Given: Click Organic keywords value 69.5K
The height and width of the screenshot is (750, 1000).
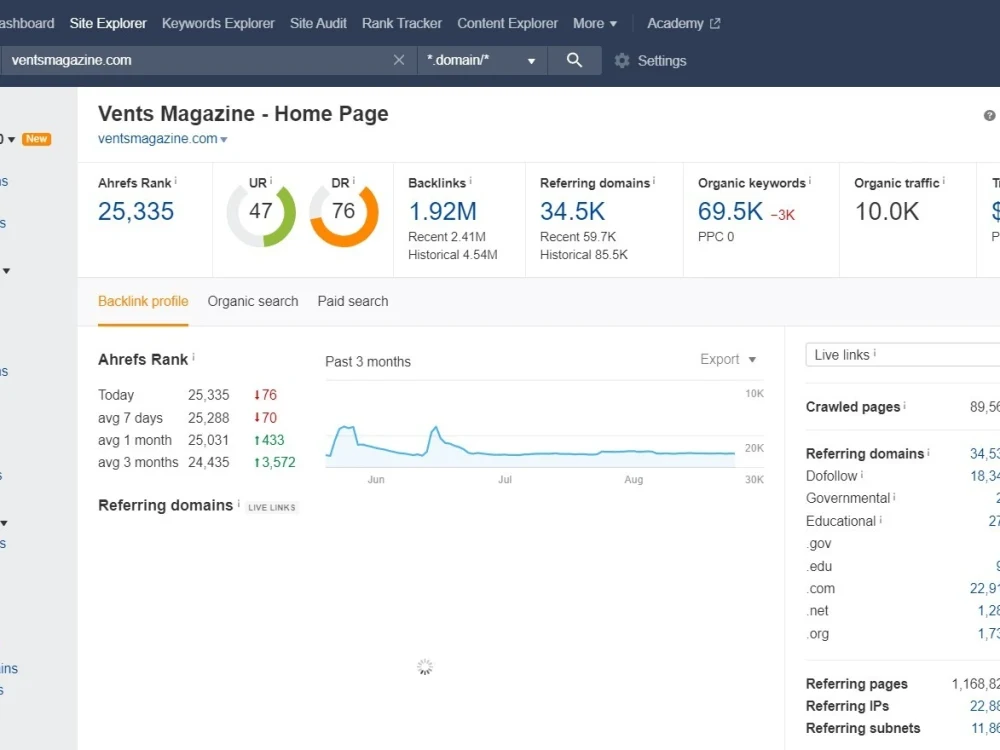Looking at the screenshot, I should [x=730, y=211].
